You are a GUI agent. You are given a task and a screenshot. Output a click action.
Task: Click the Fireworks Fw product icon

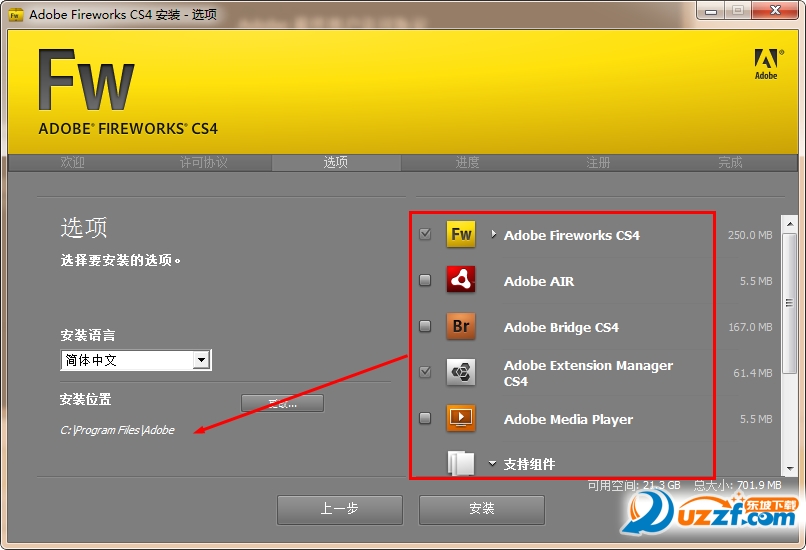click(x=461, y=234)
